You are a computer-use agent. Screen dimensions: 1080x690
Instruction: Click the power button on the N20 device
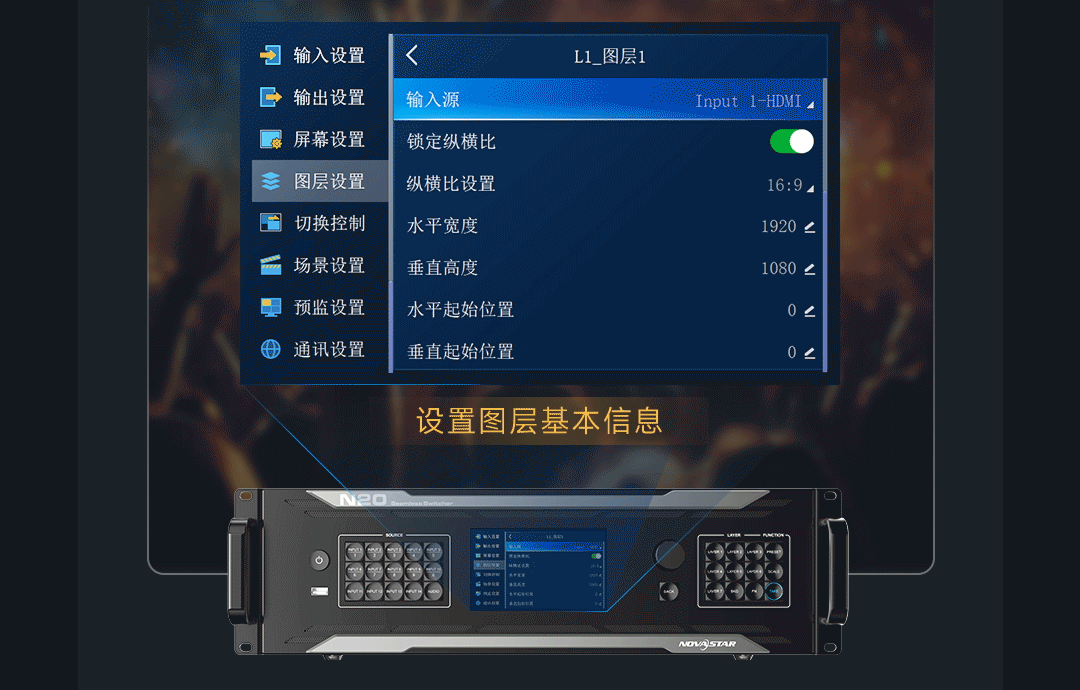point(319,560)
